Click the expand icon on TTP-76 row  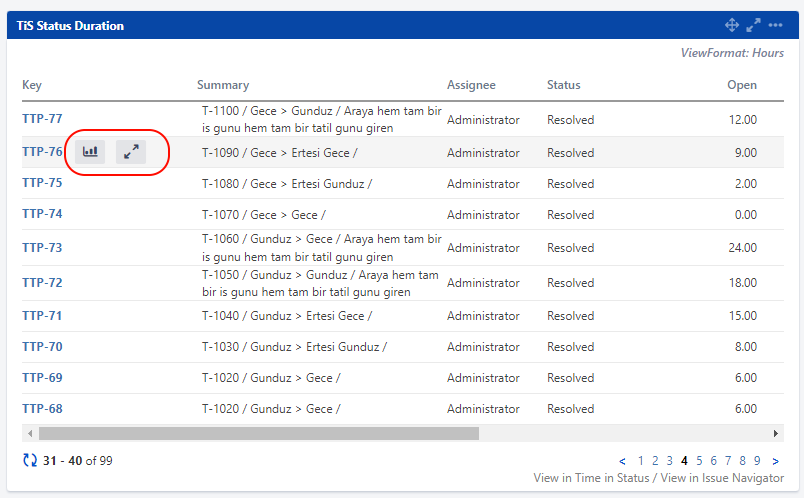(x=131, y=152)
